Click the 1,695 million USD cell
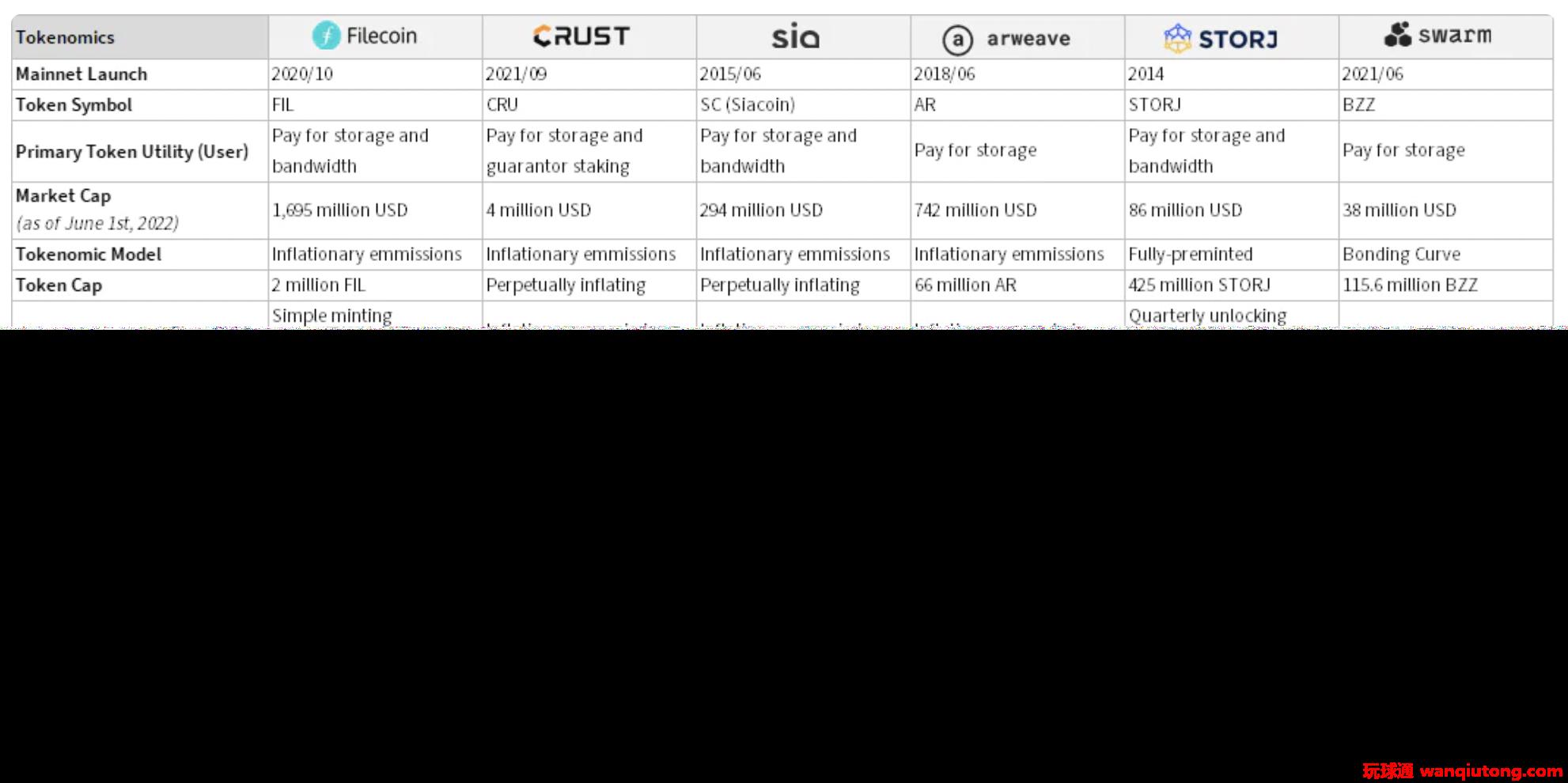 pos(375,210)
